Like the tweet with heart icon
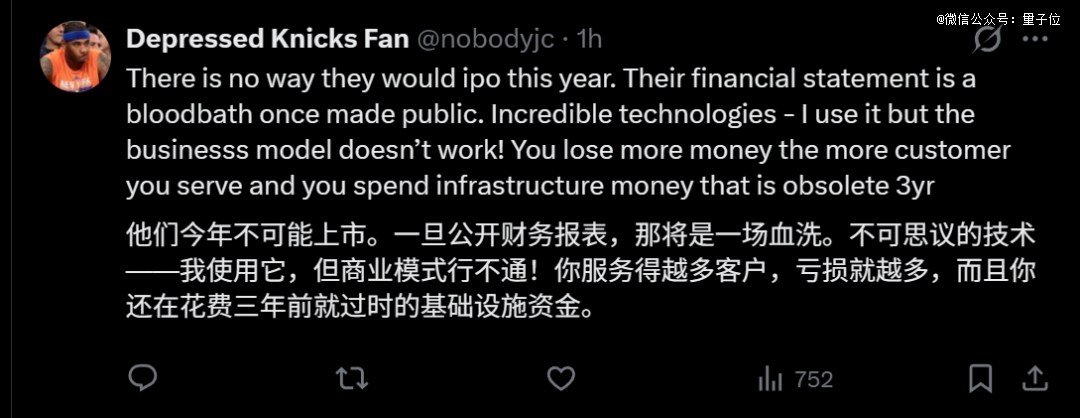 tap(561, 378)
